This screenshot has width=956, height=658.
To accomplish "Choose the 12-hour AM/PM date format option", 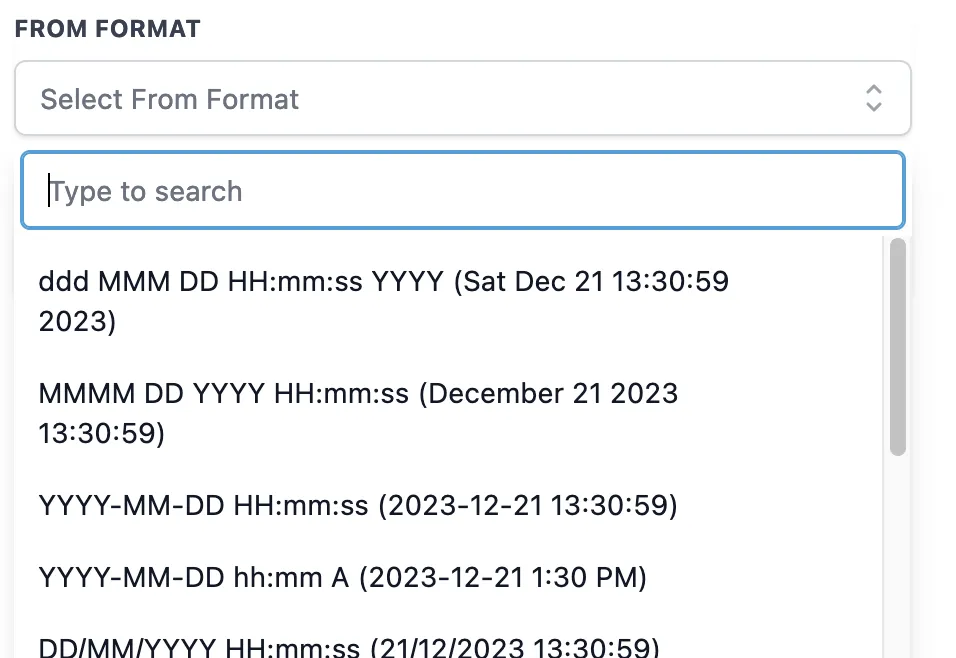I will tap(342, 578).
